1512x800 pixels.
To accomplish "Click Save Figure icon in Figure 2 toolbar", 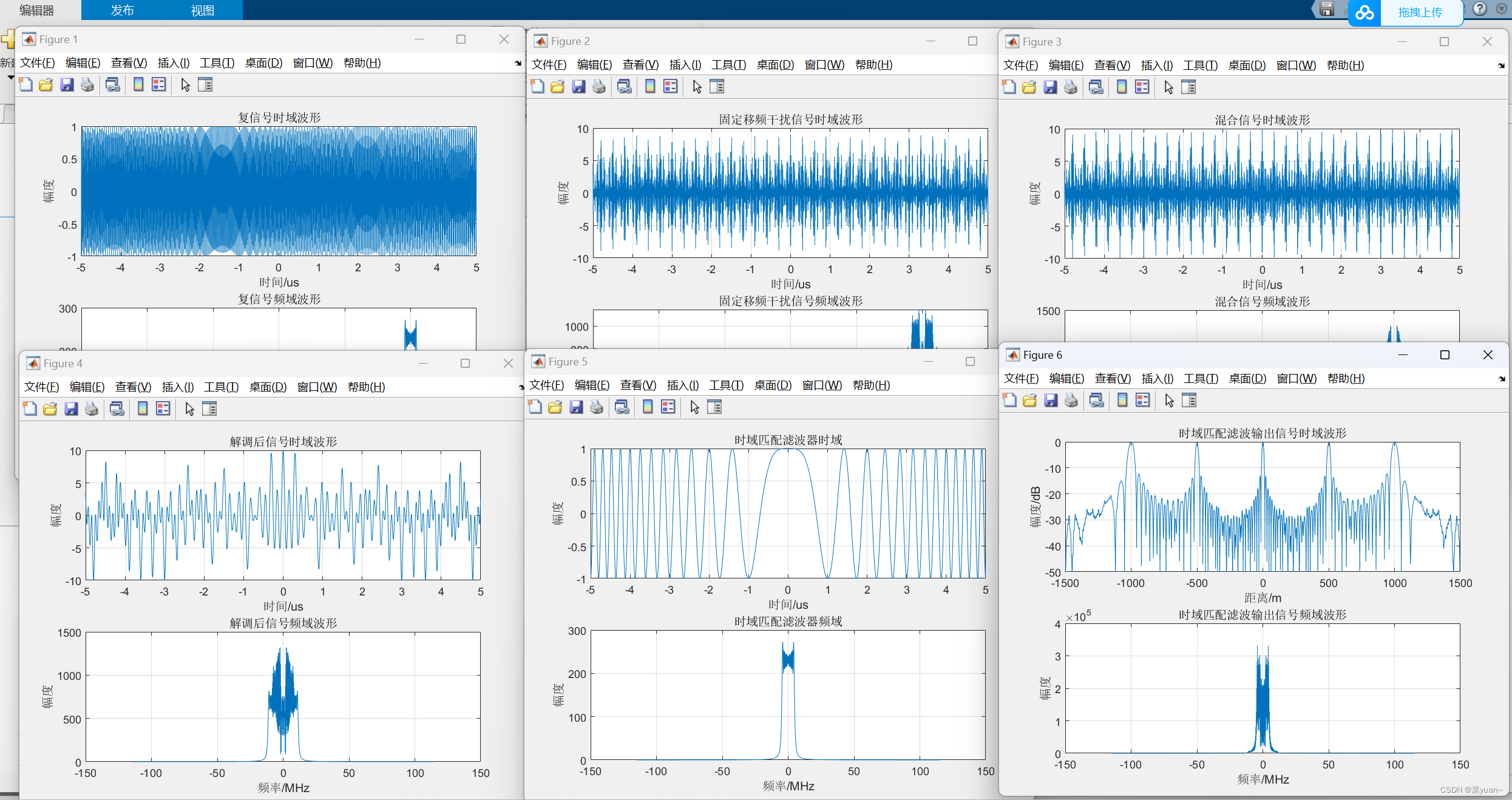I will [x=578, y=87].
